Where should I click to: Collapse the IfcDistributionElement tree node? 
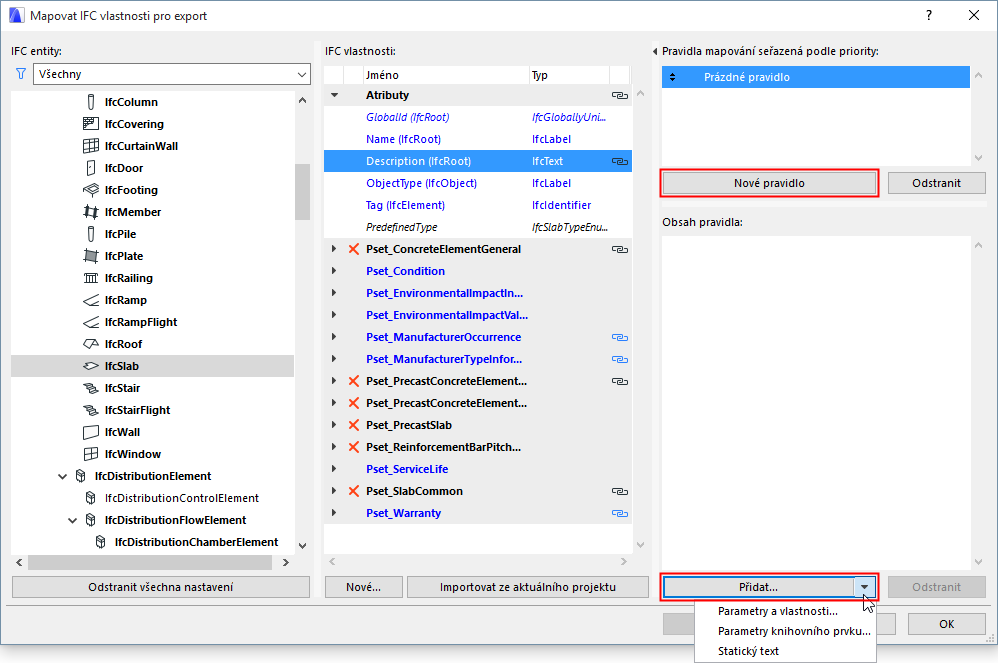click(62, 476)
